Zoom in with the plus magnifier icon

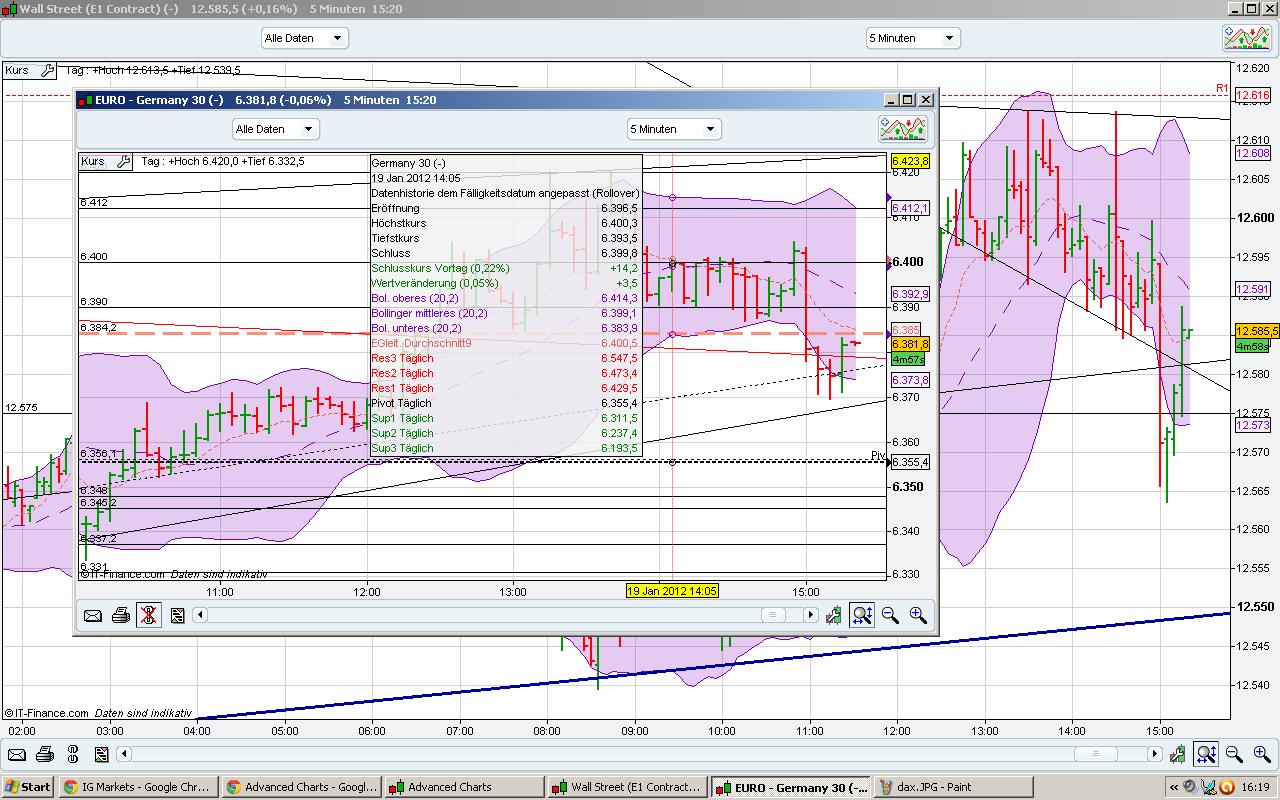pos(918,615)
